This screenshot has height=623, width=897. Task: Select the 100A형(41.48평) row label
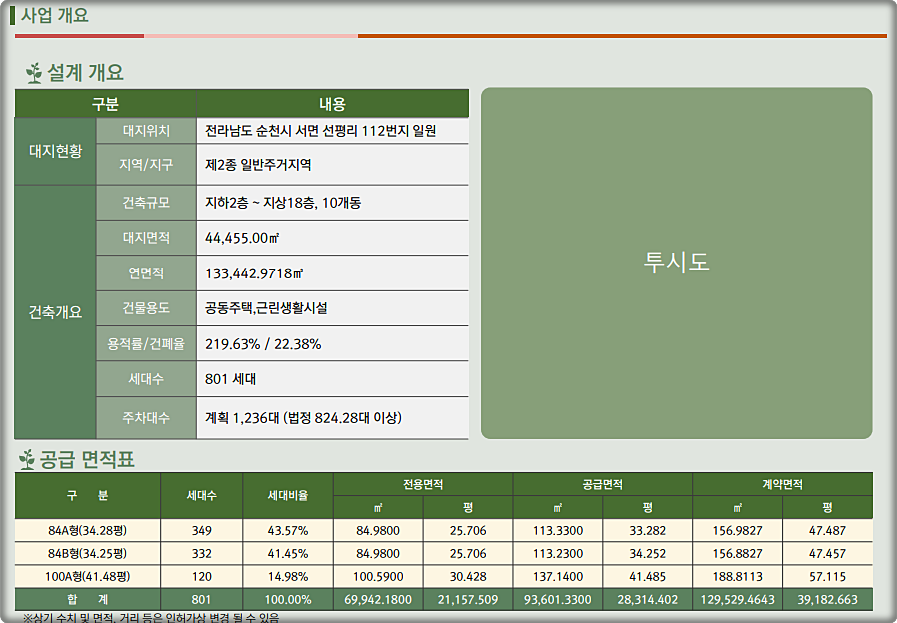tap(88, 577)
